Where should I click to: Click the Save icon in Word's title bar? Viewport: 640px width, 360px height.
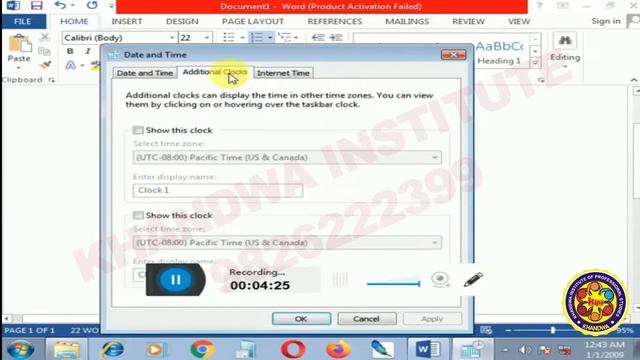point(36,6)
